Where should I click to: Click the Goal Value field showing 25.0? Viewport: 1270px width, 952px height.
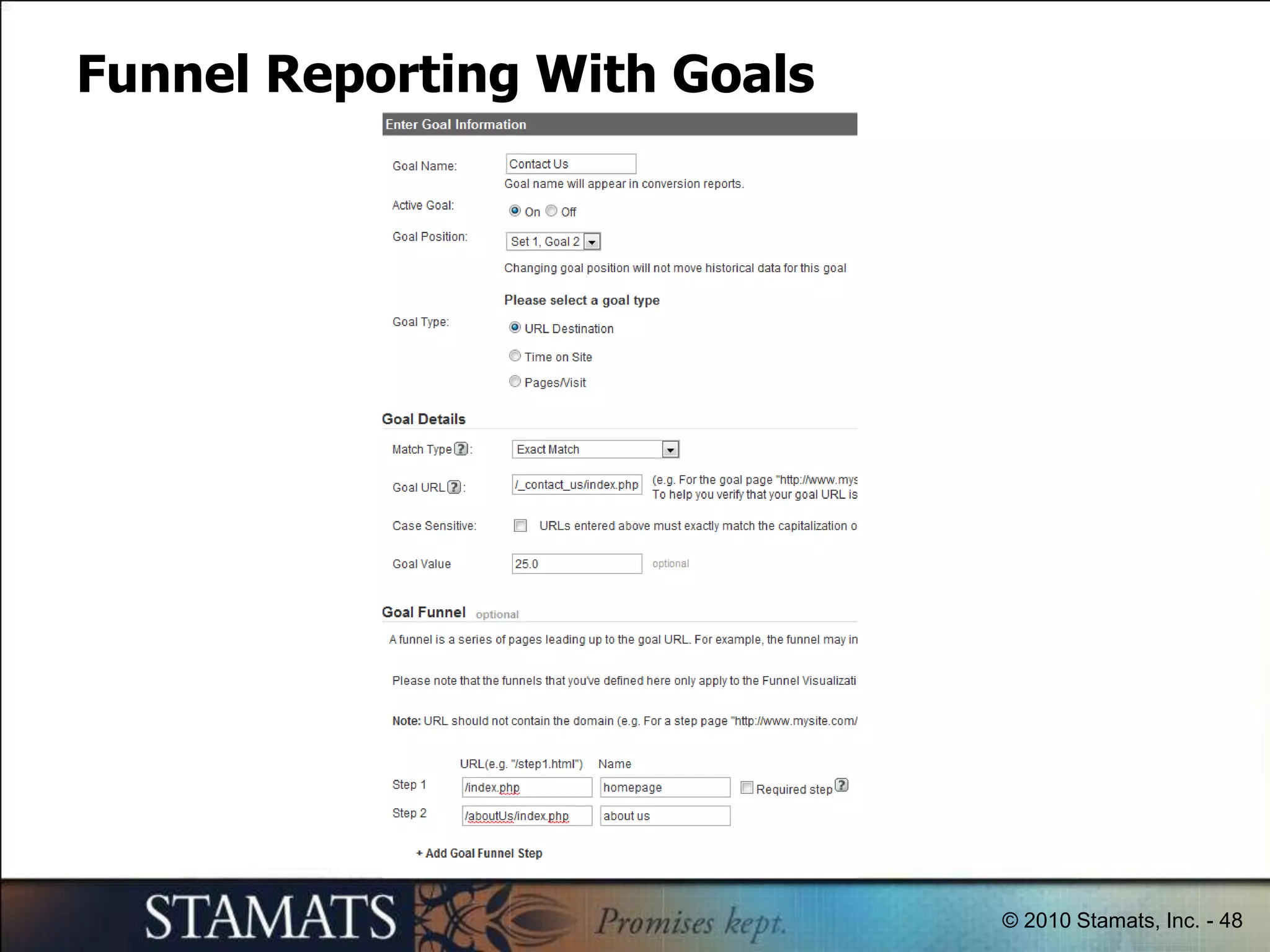coord(577,564)
